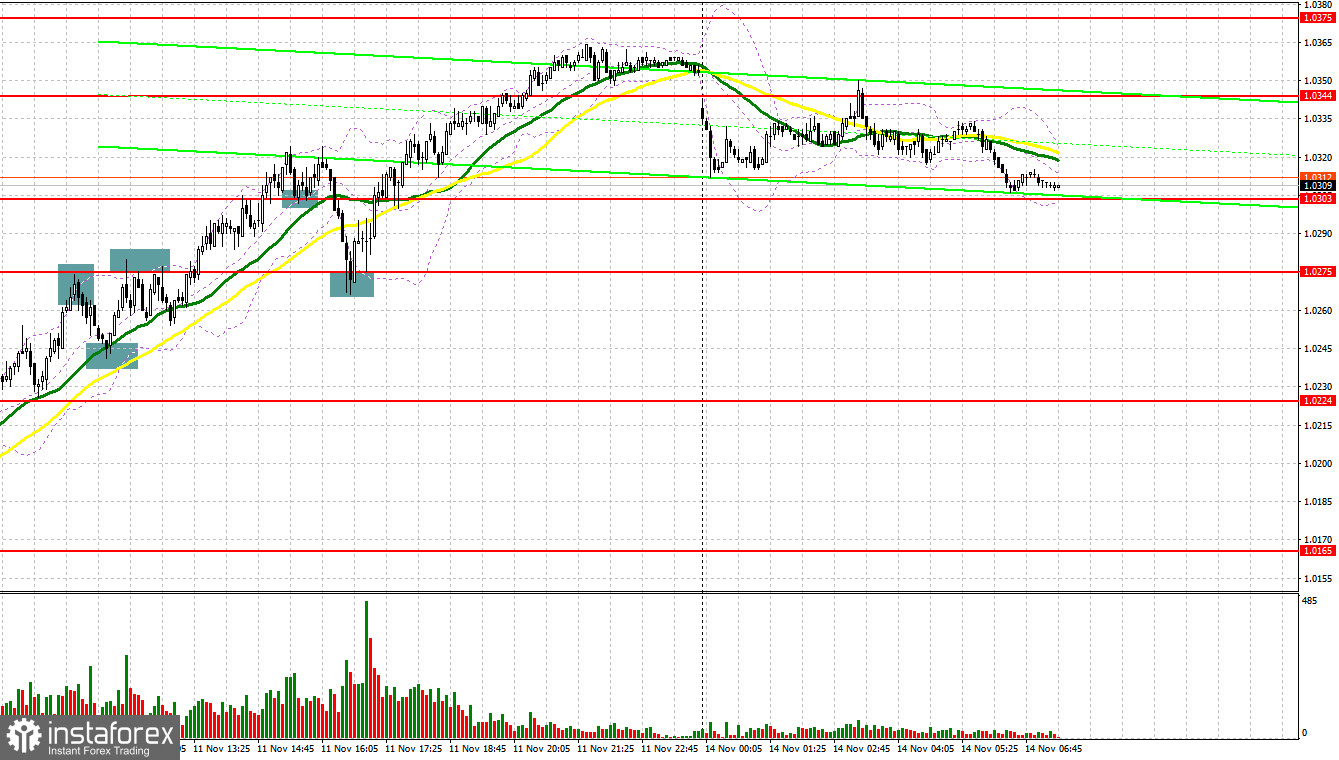
Task: Click the 11 Nov 16:05 time label
Action: tap(351, 748)
